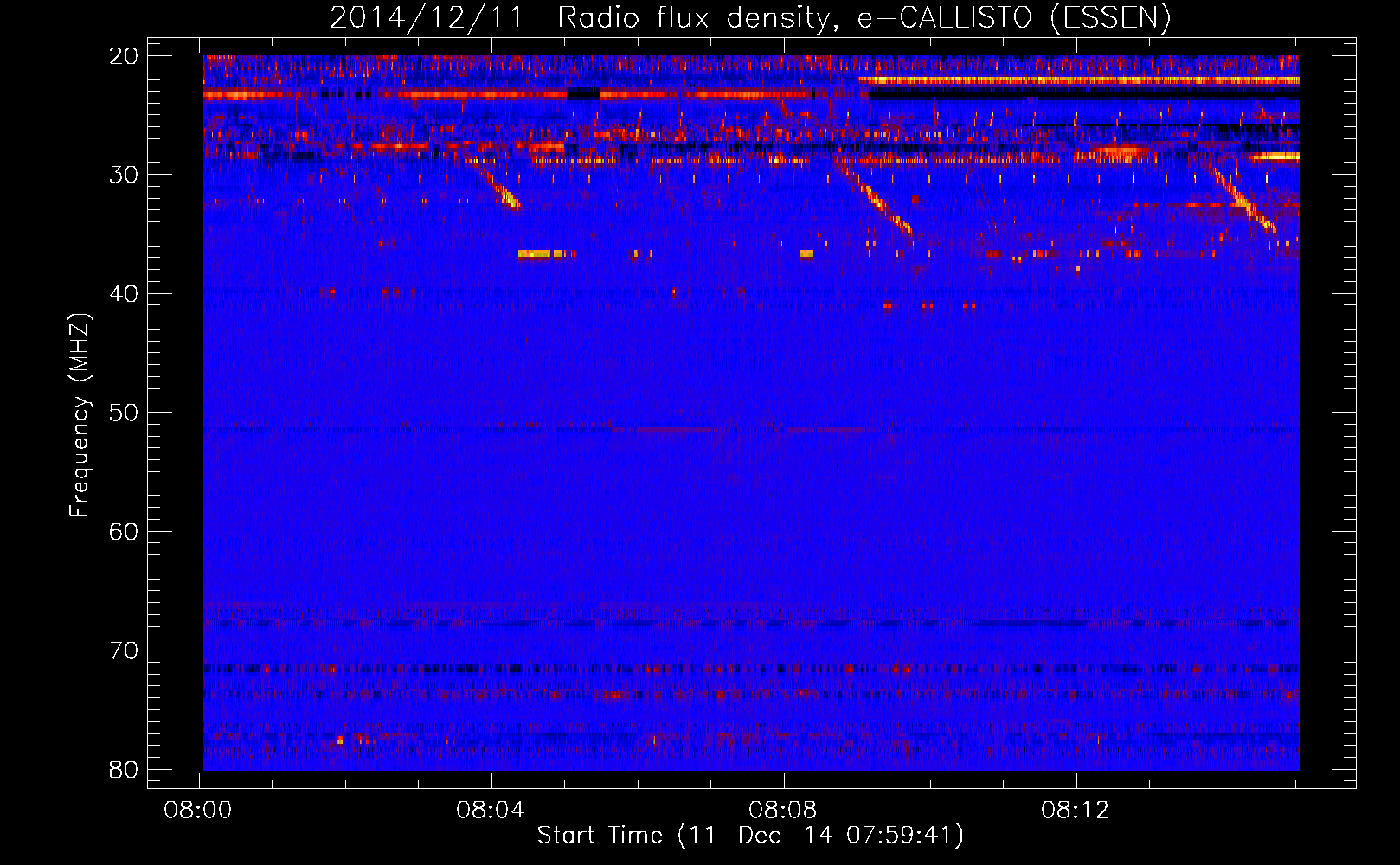This screenshot has width=1400, height=865.
Task: Click the 'Start Time (11-Dec-14 07:59:41)' label
Action: 750,836
